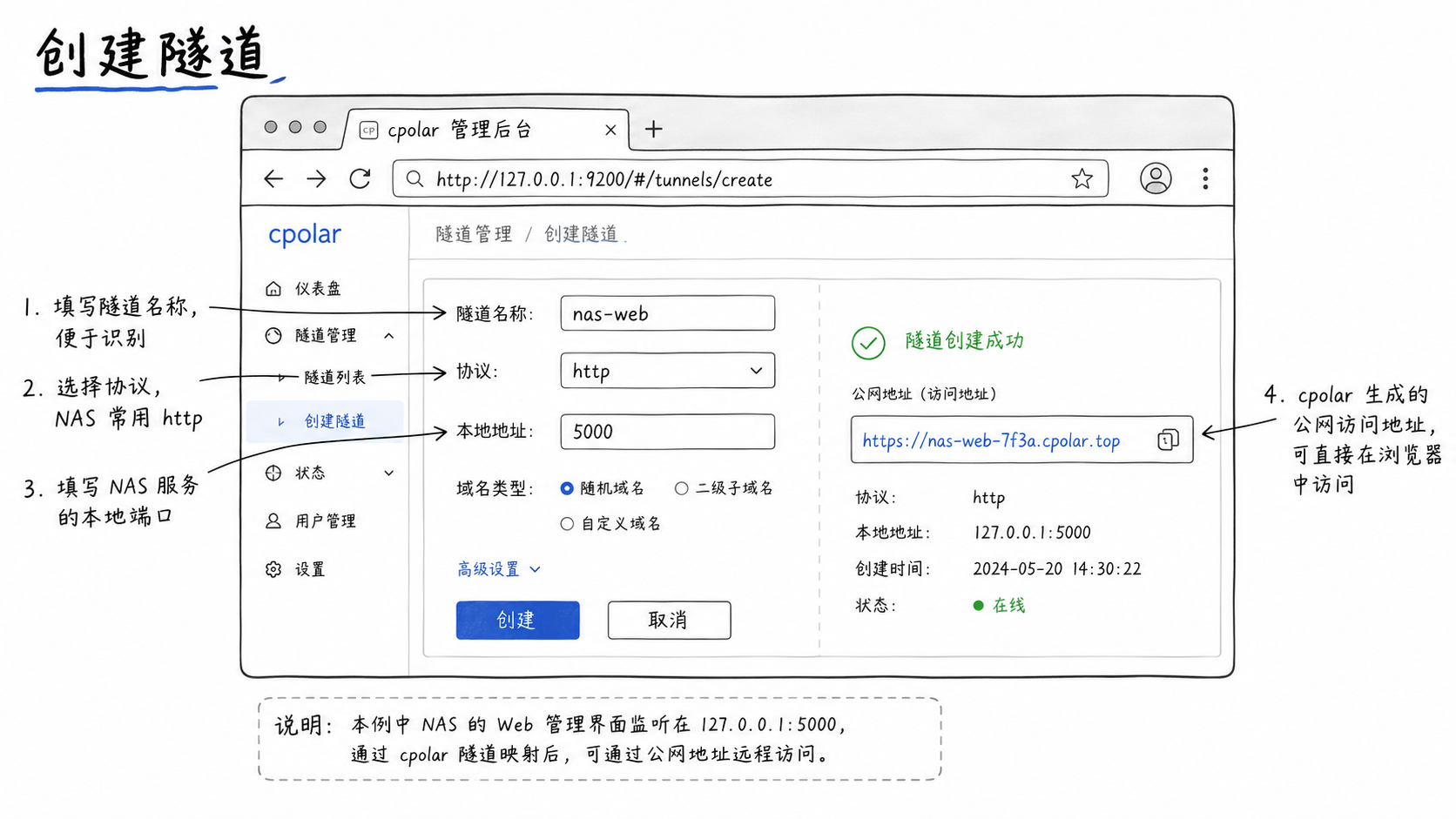The height and width of the screenshot is (819, 1456).
Task: Close the cpolar 管理后台 tab
Action: point(610,130)
